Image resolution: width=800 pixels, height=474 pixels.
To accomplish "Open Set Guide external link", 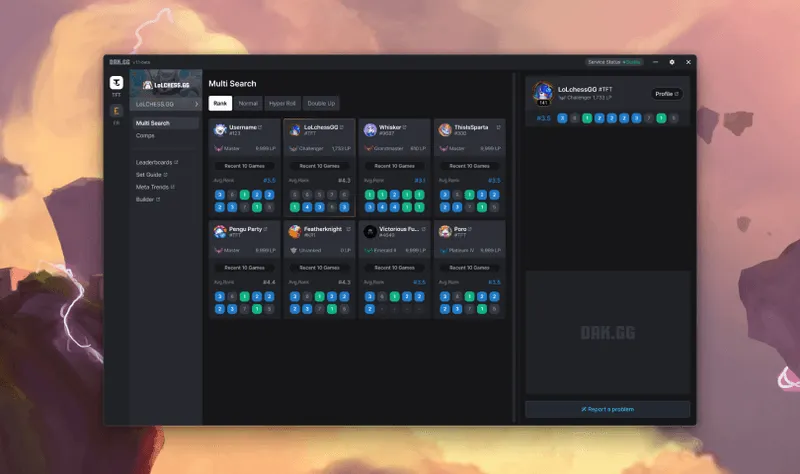I will point(152,174).
